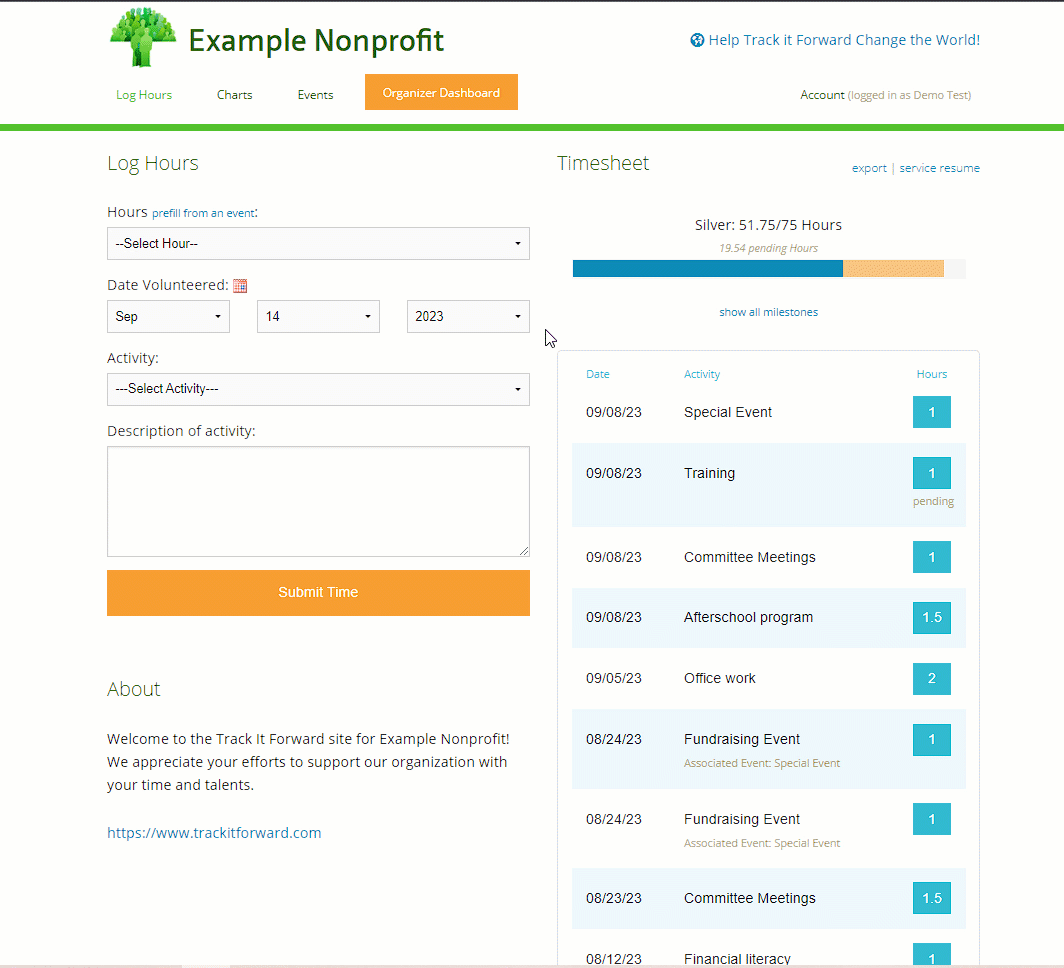Click show all milestones link
Screen dimensions: 1064x968
pos(769,312)
